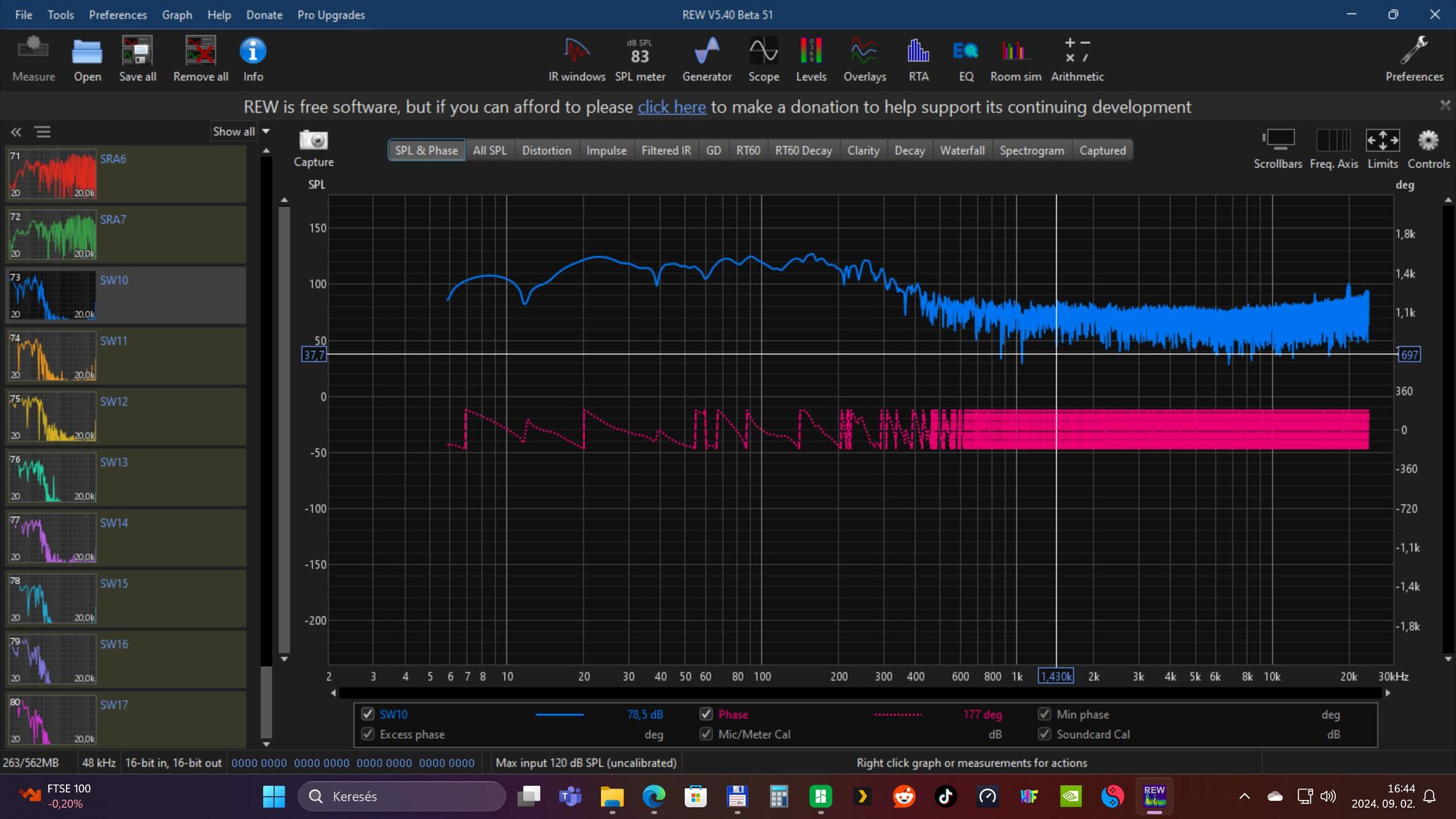The image size is (1456, 819).
Task: Open the IR windows tool
Action: tap(576, 59)
